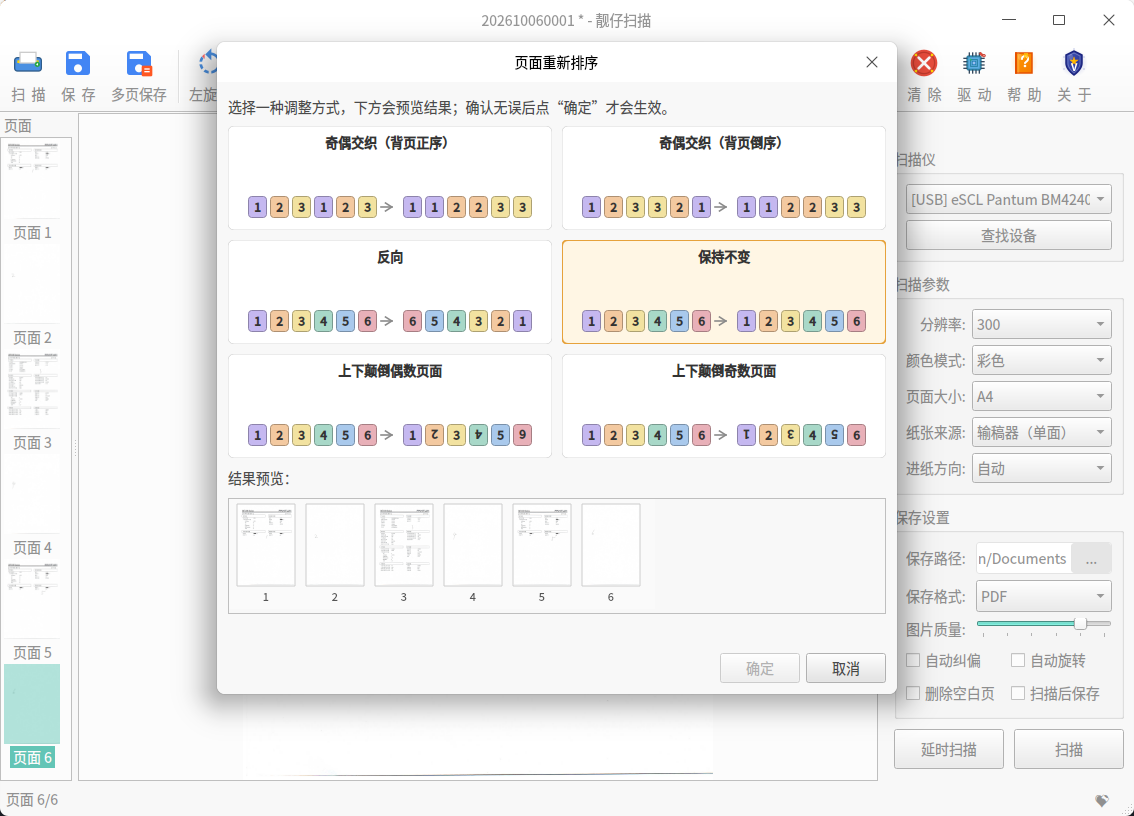
Task: Click the 关于 shield icon
Action: [1074, 64]
